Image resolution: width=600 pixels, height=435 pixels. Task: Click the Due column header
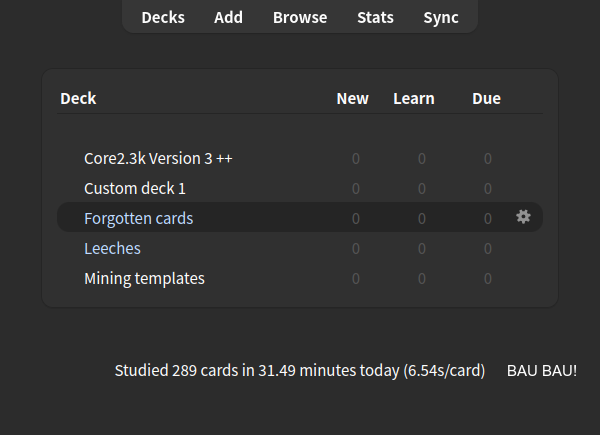click(486, 98)
